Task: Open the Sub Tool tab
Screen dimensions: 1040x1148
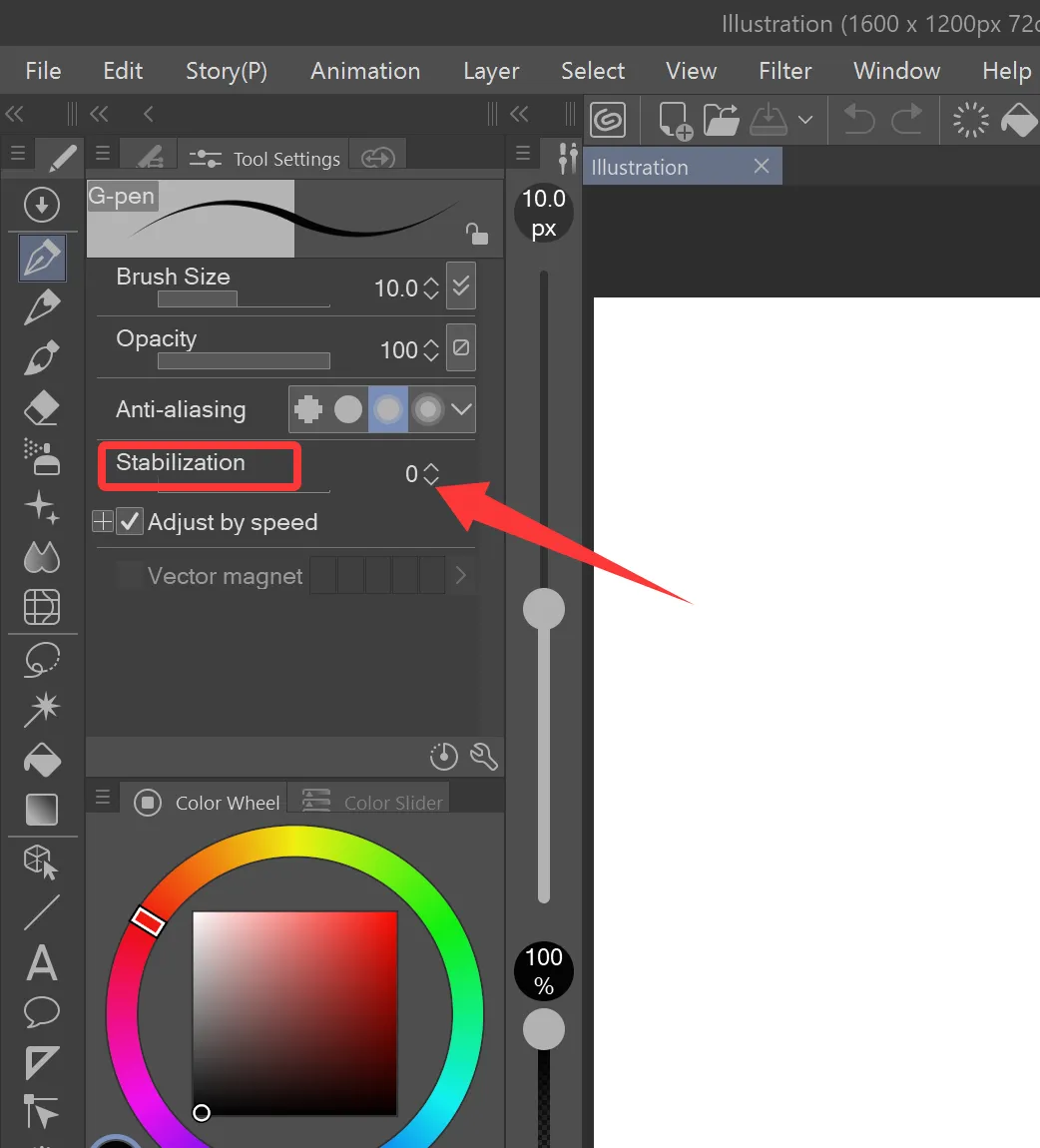Action: [x=150, y=156]
